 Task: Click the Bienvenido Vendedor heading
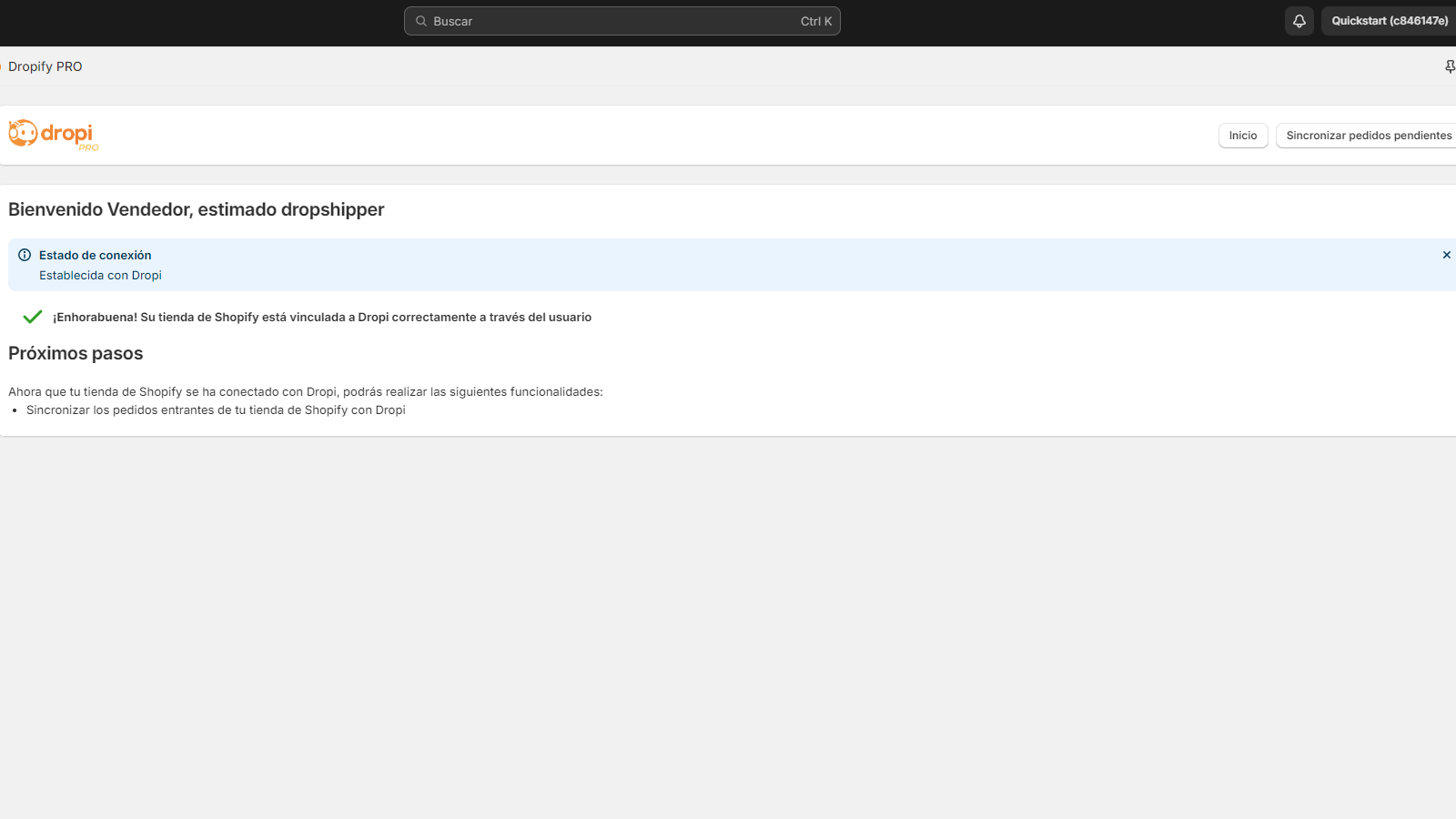click(197, 209)
